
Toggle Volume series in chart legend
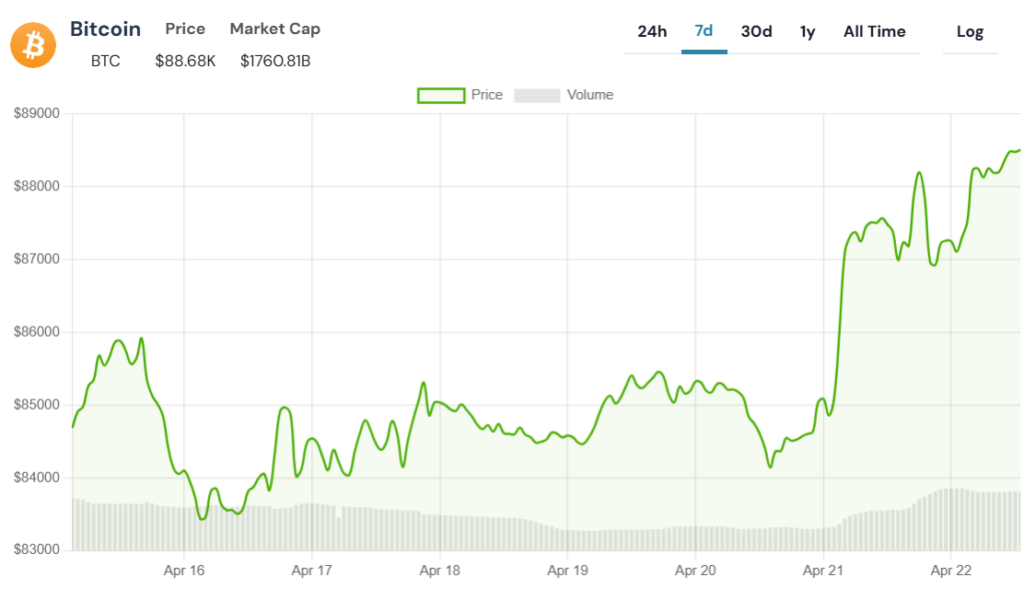pos(564,95)
